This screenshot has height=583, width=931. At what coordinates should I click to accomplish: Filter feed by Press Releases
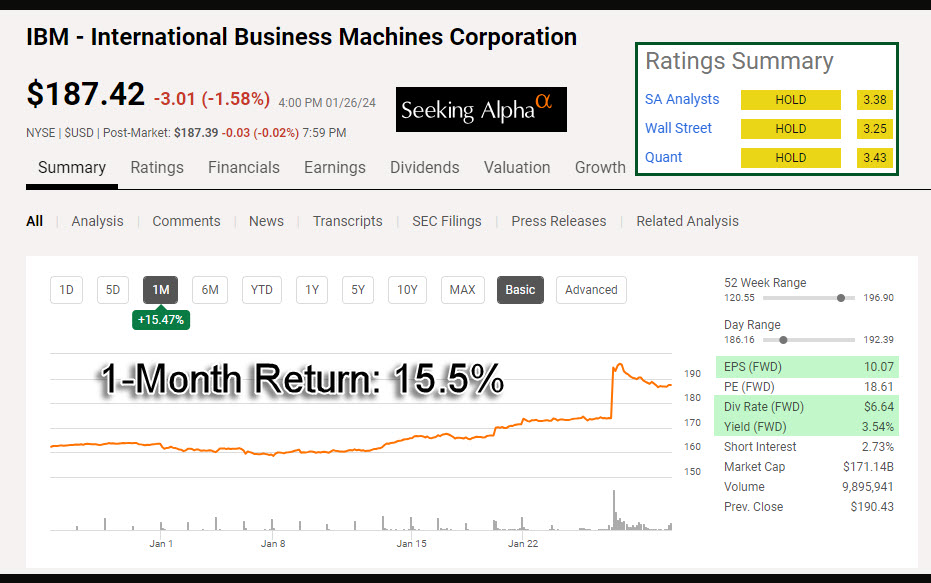(x=559, y=221)
